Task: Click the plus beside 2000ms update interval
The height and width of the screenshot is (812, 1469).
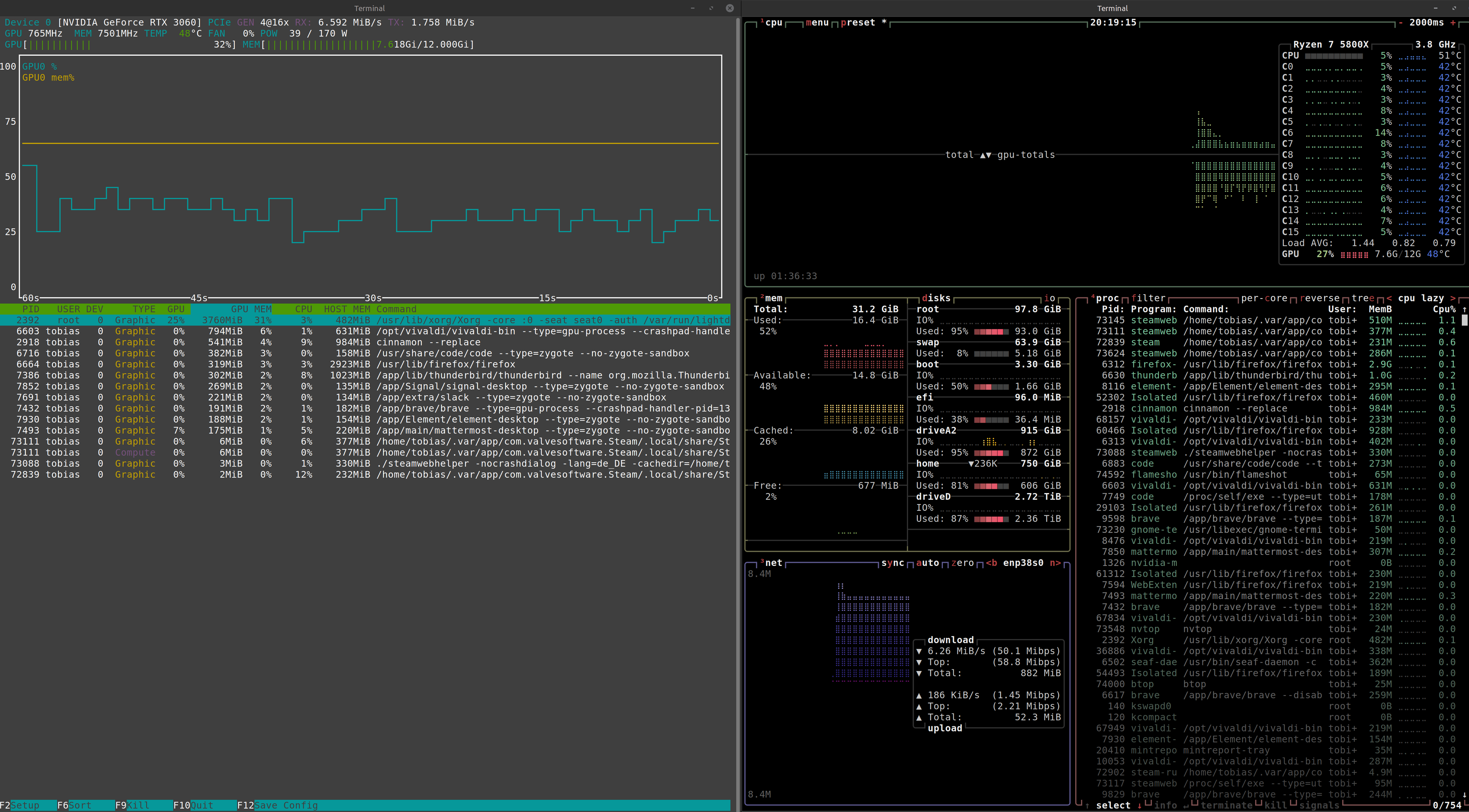Action: [x=1453, y=23]
